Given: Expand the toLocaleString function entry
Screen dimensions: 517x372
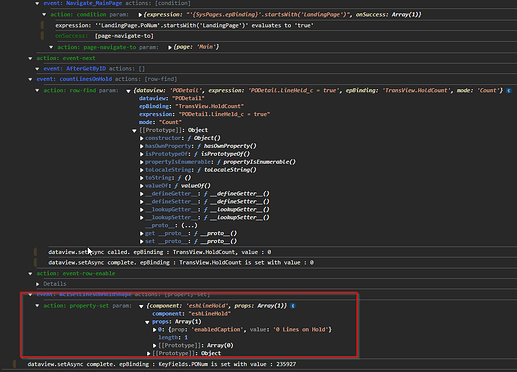Looking at the screenshot, I should click(142, 170).
